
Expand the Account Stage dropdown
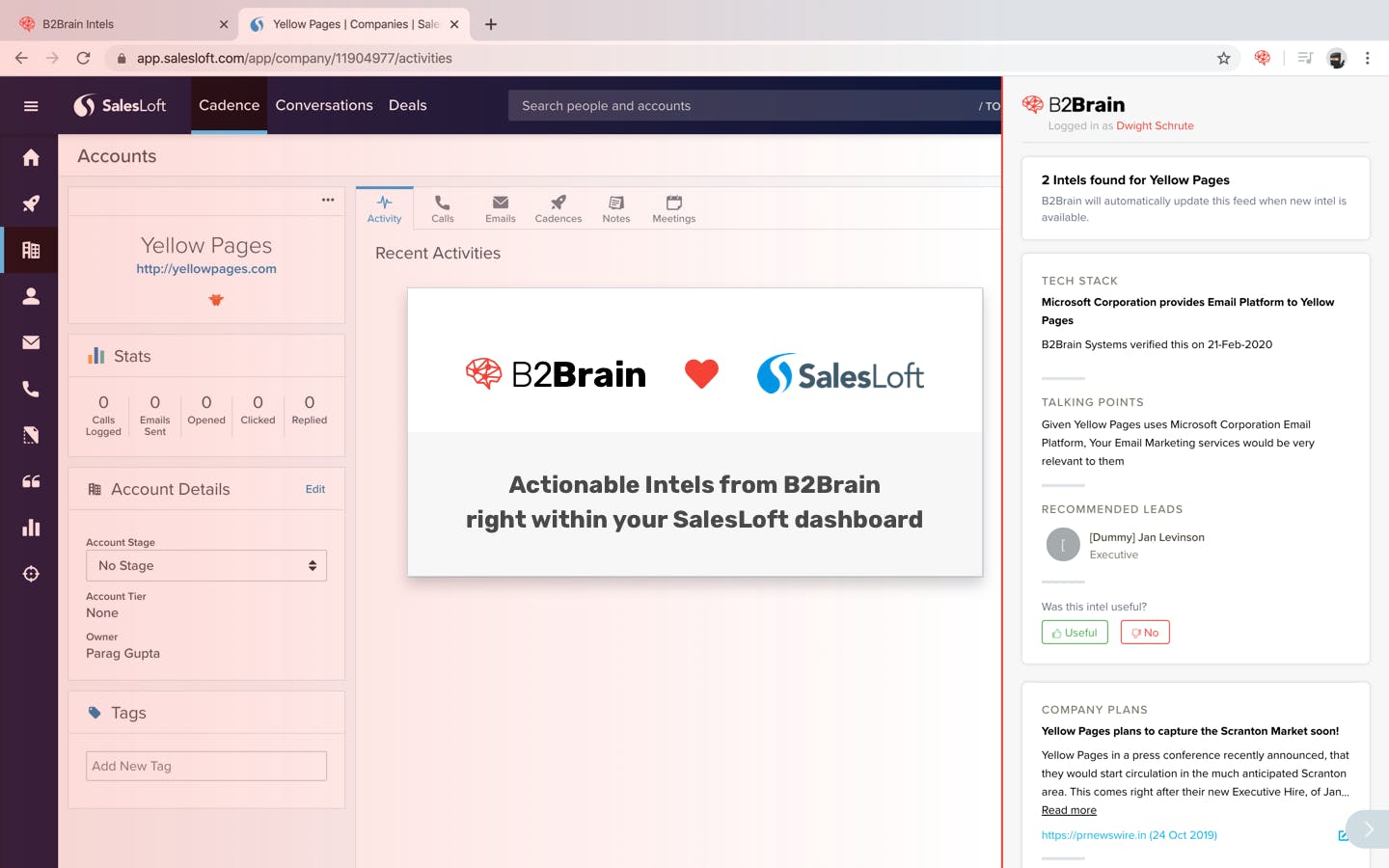coord(206,565)
